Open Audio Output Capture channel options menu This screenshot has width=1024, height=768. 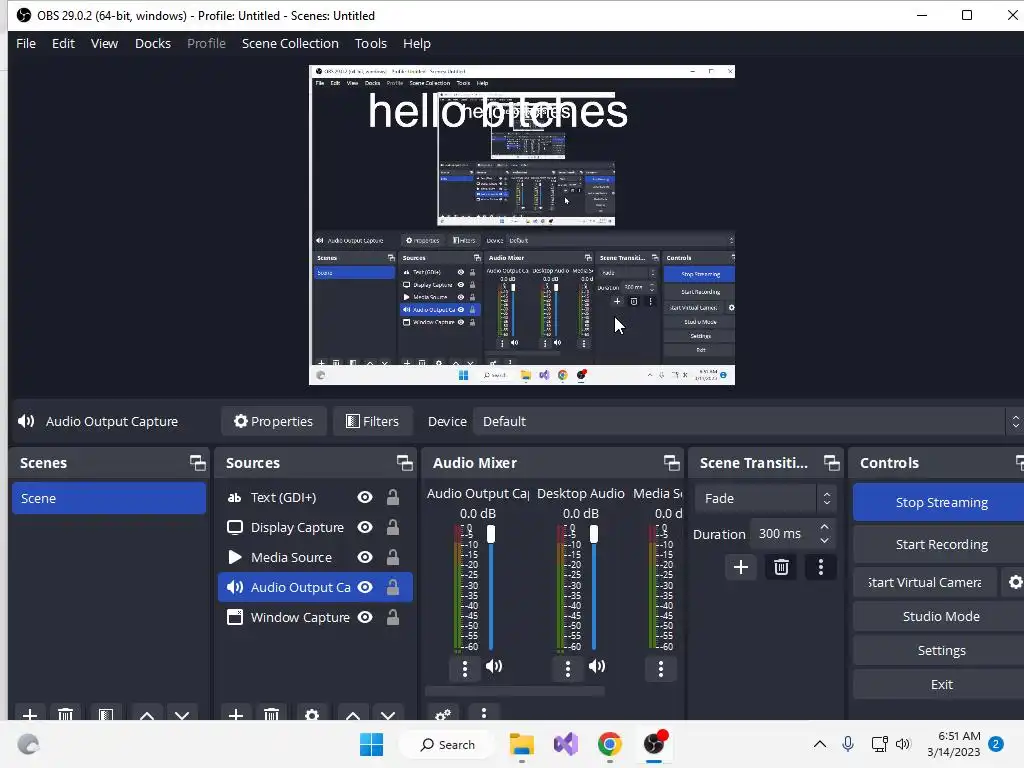coord(465,668)
